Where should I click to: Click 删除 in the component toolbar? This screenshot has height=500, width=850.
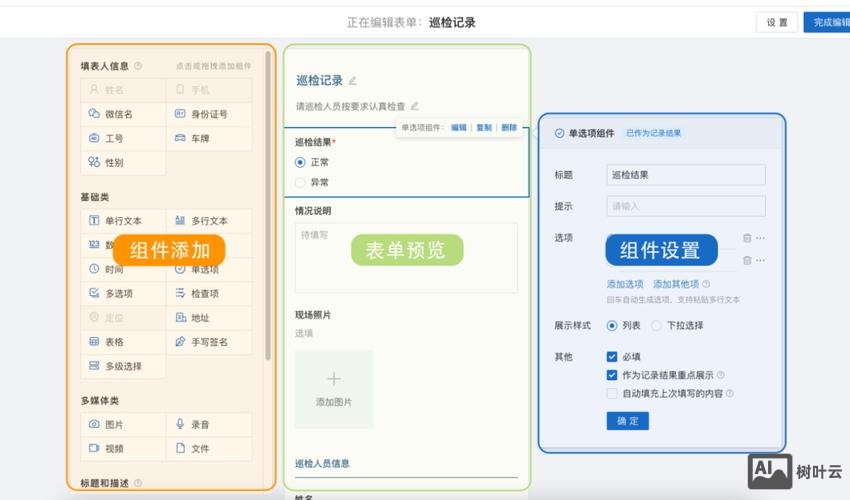click(x=509, y=127)
